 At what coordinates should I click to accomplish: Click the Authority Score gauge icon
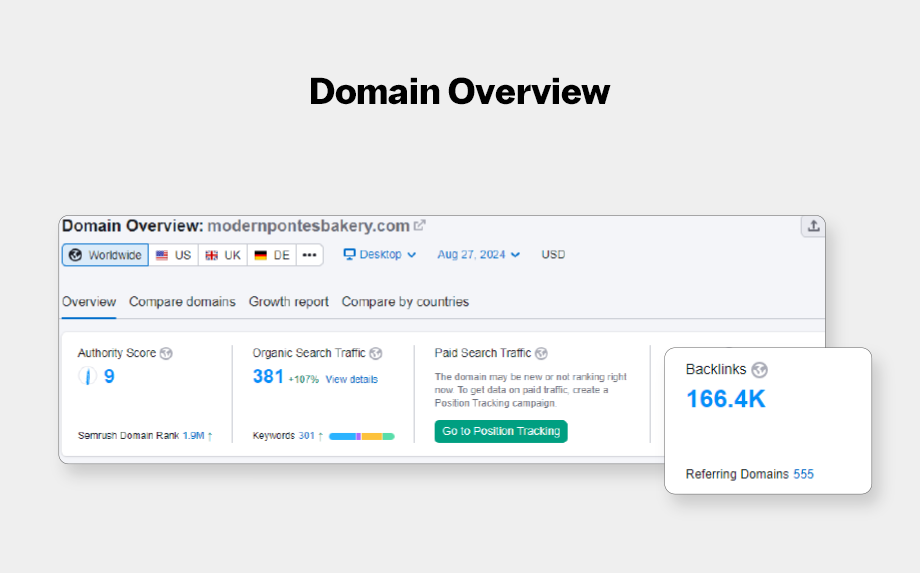pyautogui.click(x=88, y=377)
